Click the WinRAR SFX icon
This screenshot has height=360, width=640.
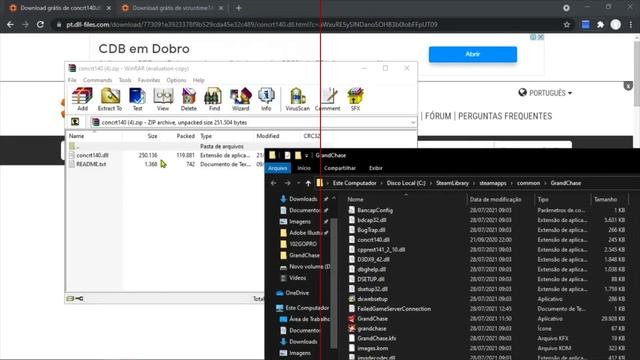pos(355,99)
